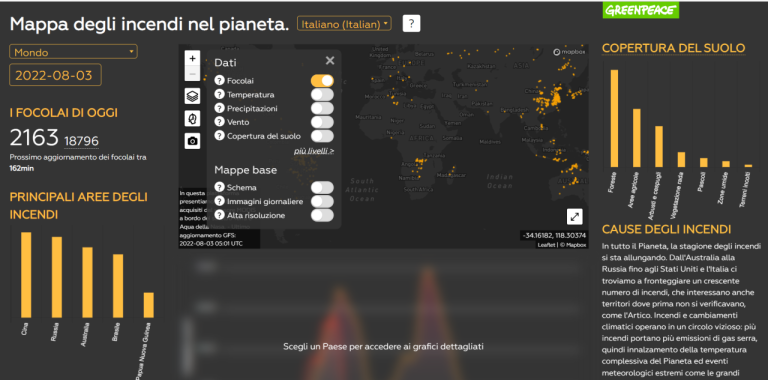This screenshot has height=380, width=768.
Task: Click the Madagascar label on the map
Action: [x=450, y=175]
